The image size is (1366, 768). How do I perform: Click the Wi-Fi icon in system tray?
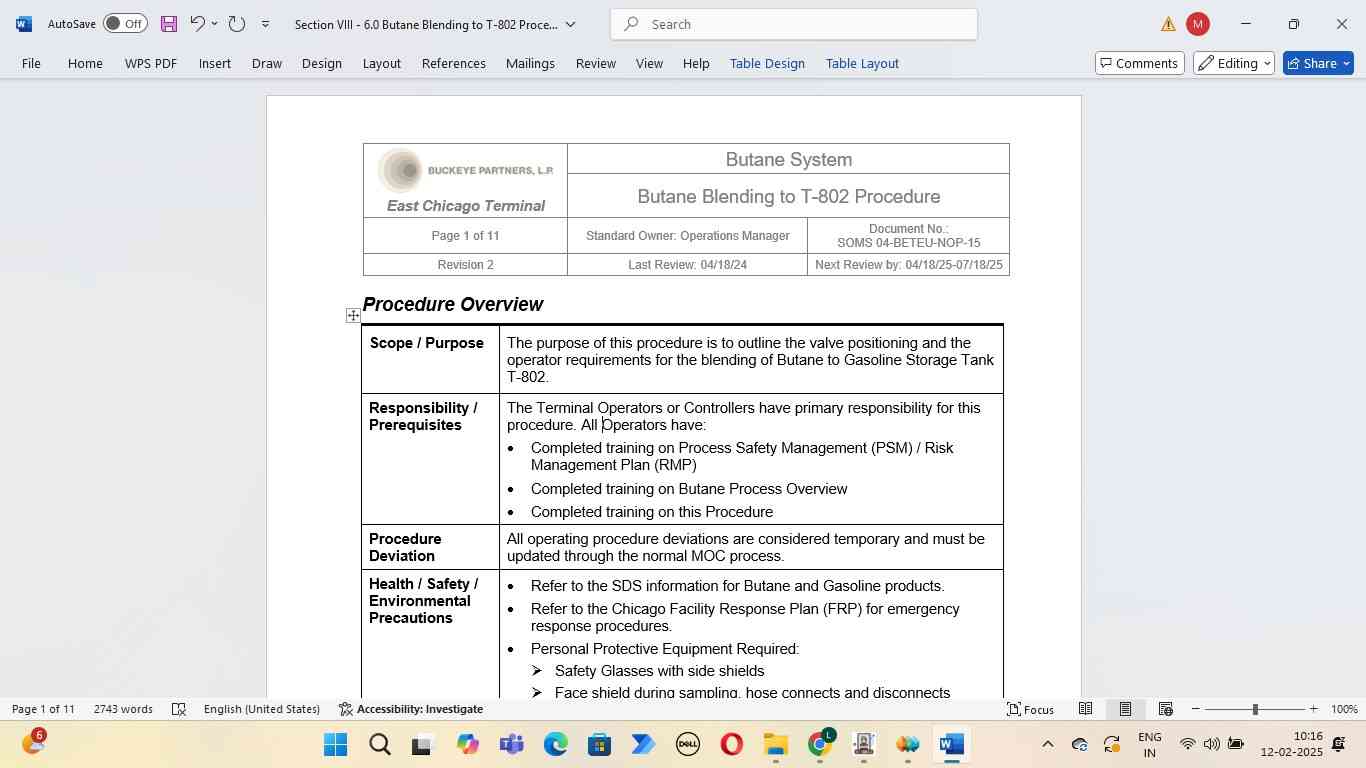[x=1187, y=744]
